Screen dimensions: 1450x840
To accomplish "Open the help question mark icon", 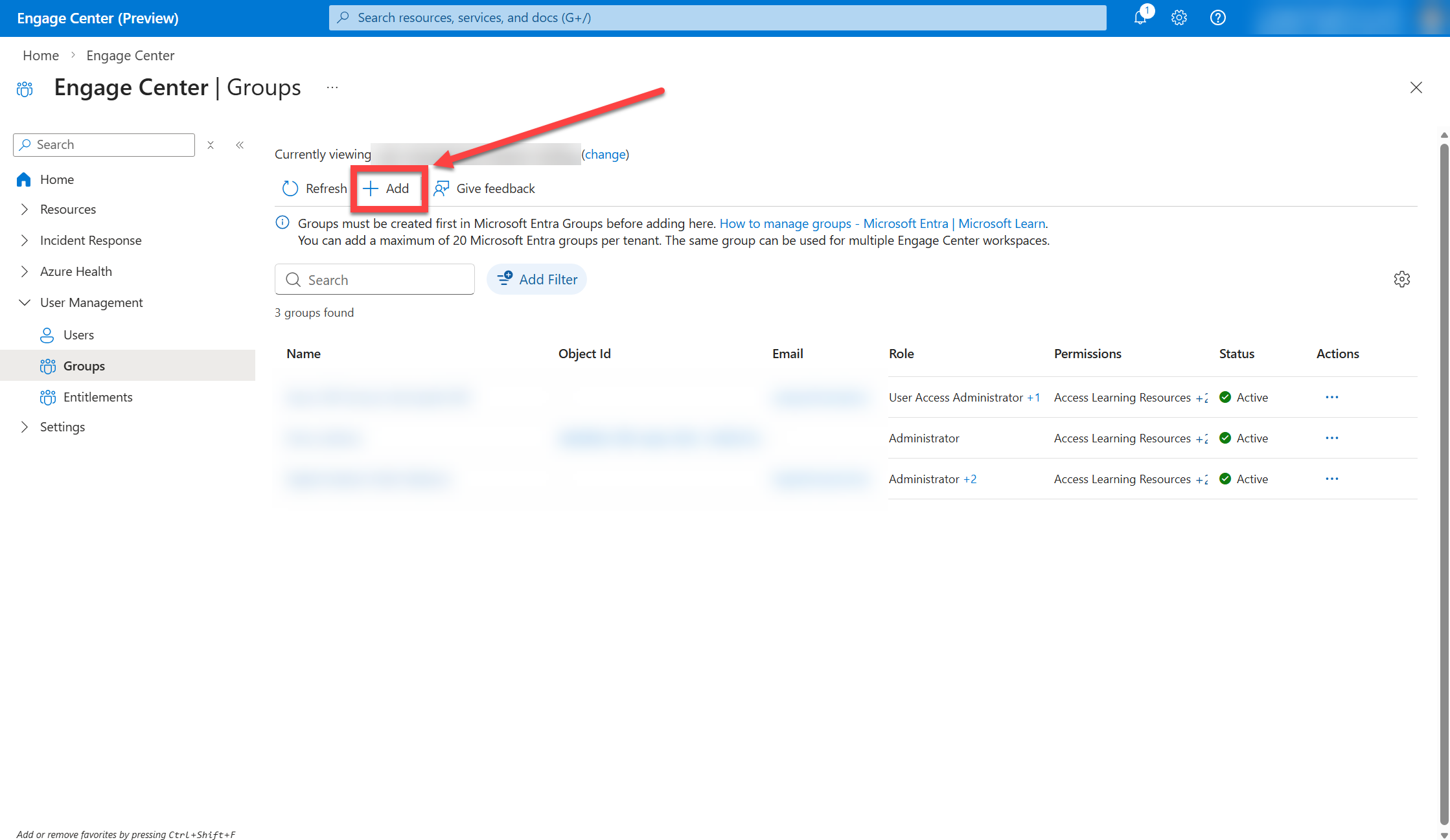I will [1218, 17].
